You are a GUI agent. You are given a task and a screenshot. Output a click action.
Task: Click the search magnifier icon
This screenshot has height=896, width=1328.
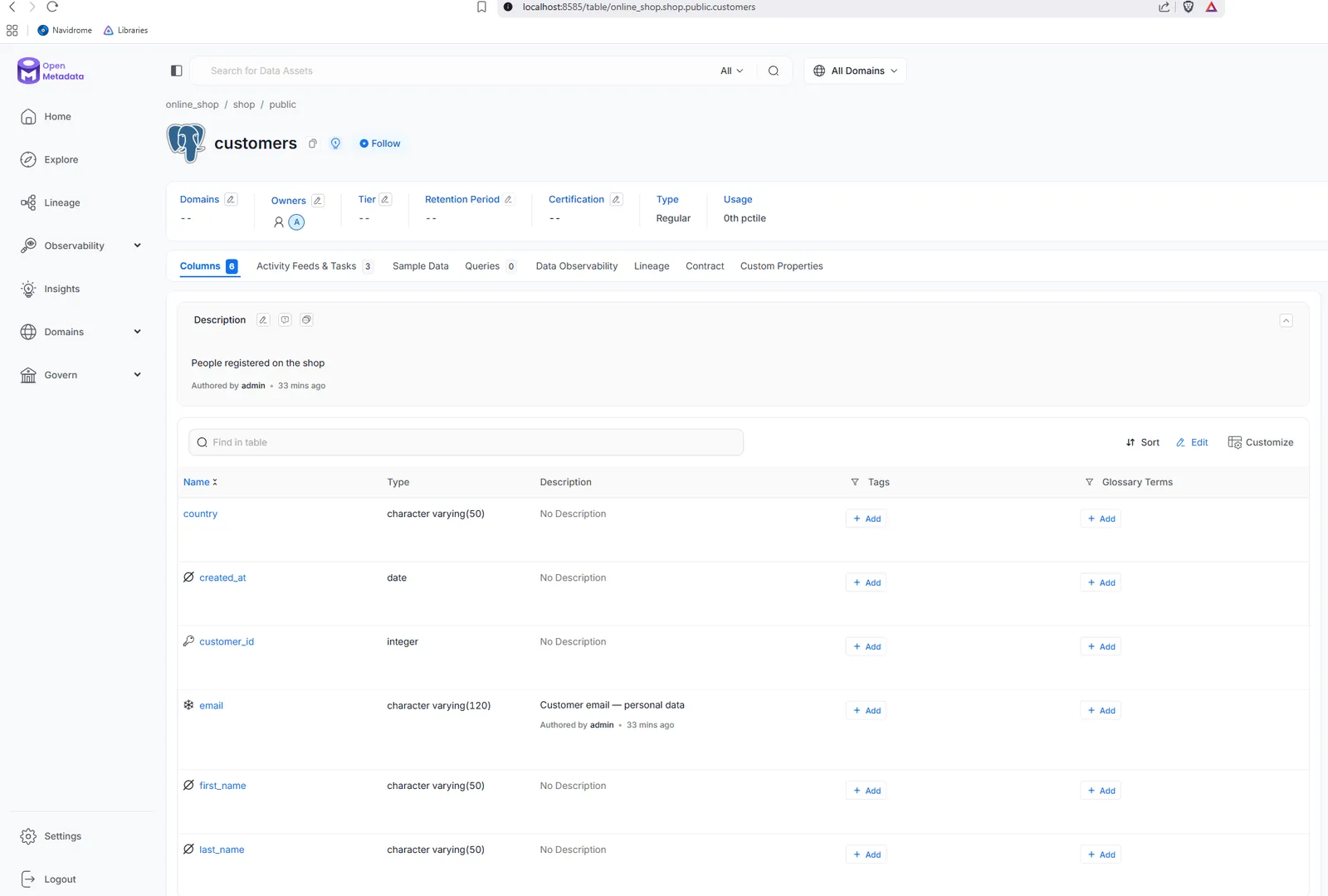click(774, 71)
